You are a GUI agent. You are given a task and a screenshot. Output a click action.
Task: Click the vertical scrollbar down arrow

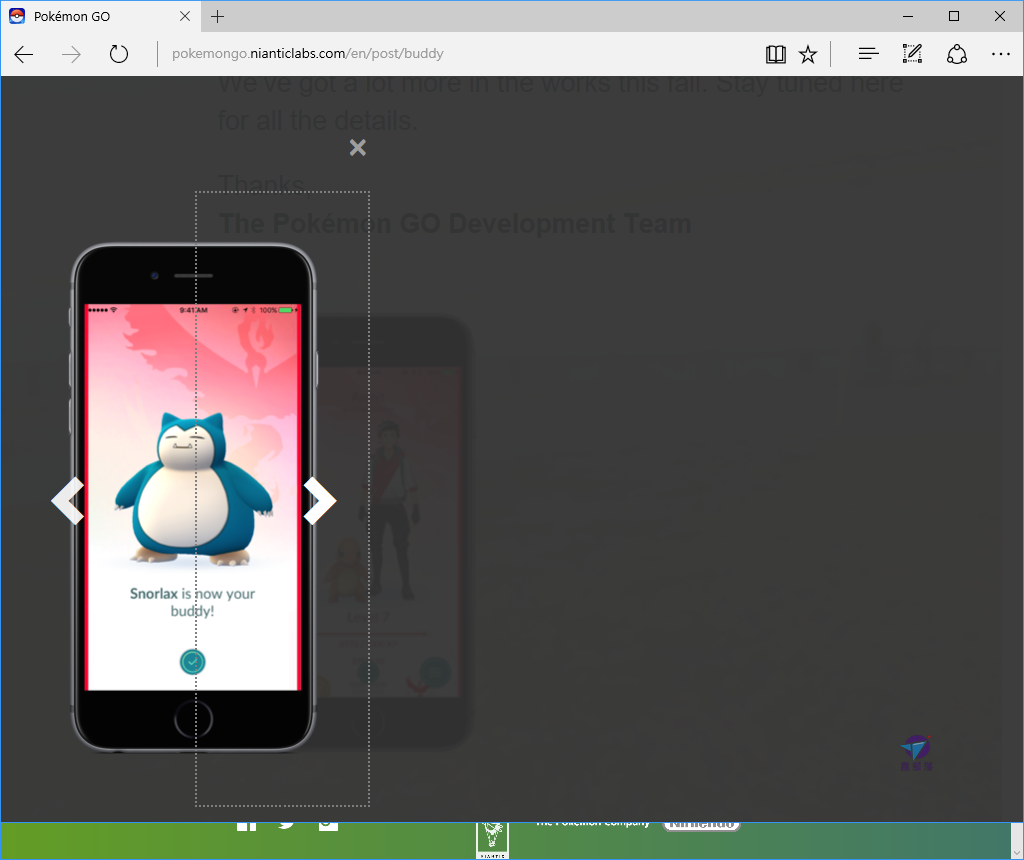point(1017,852)
